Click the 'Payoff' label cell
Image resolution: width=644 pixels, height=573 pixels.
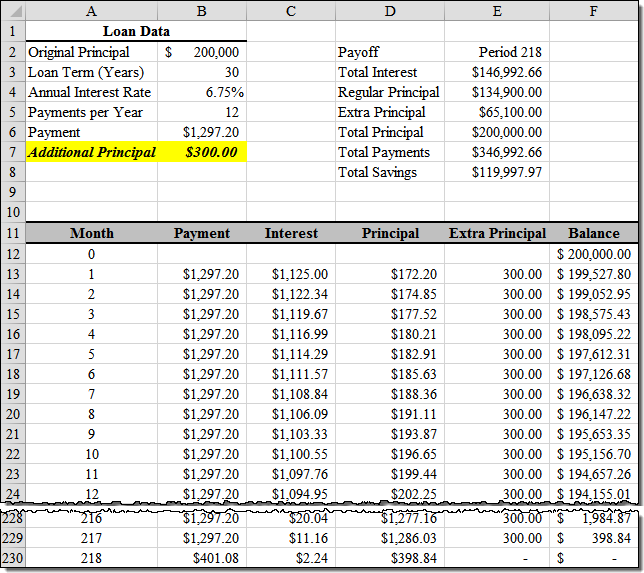(x=390, y=52)
